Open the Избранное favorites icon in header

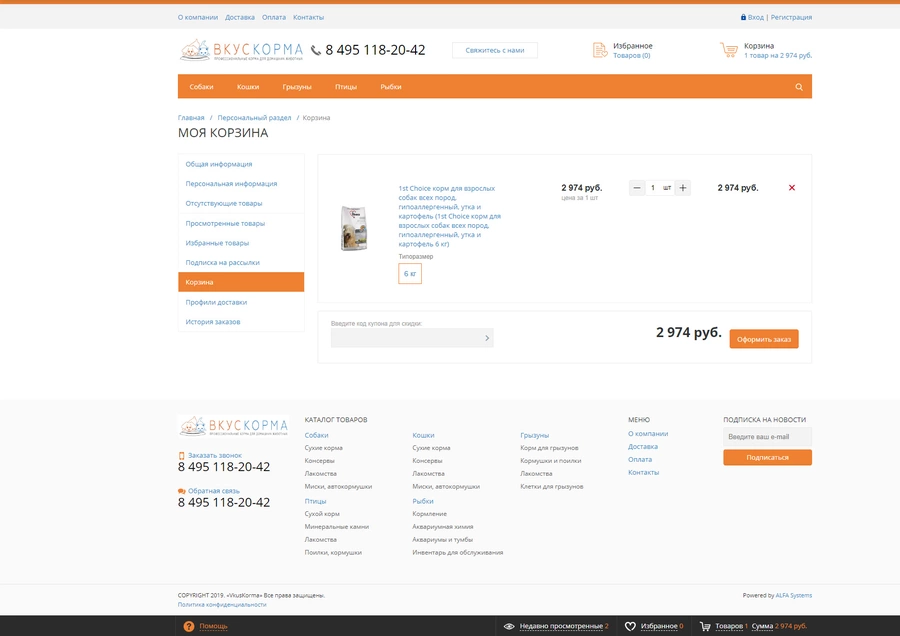point(599,50)
